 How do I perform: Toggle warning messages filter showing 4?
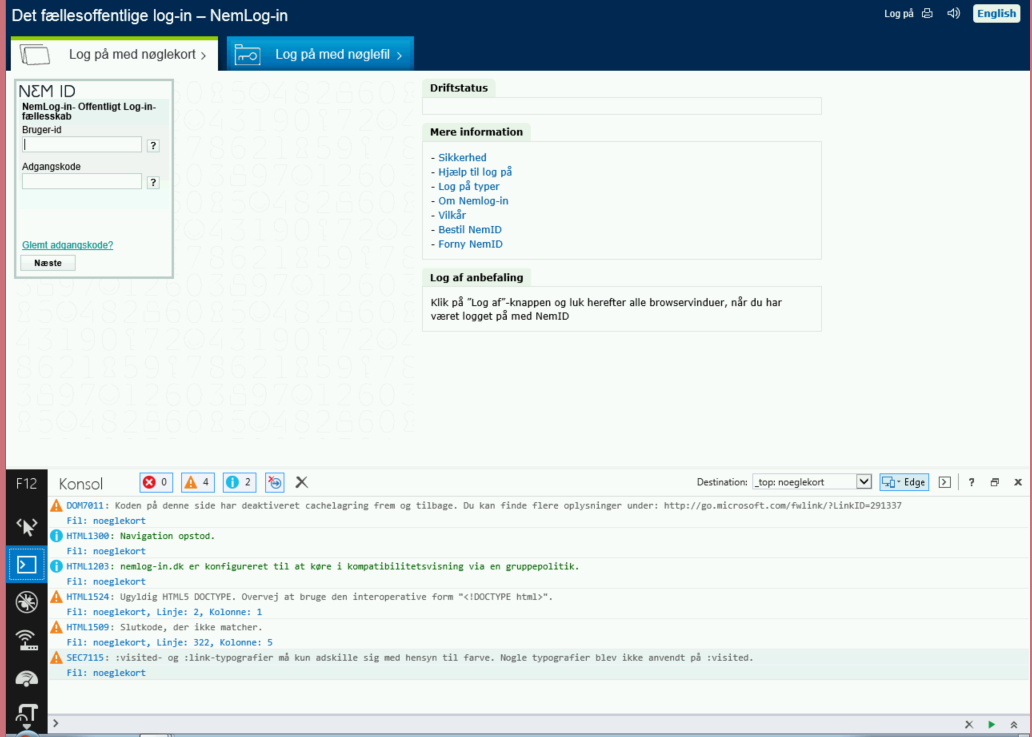pyautogui.click(x=197, y=483)
